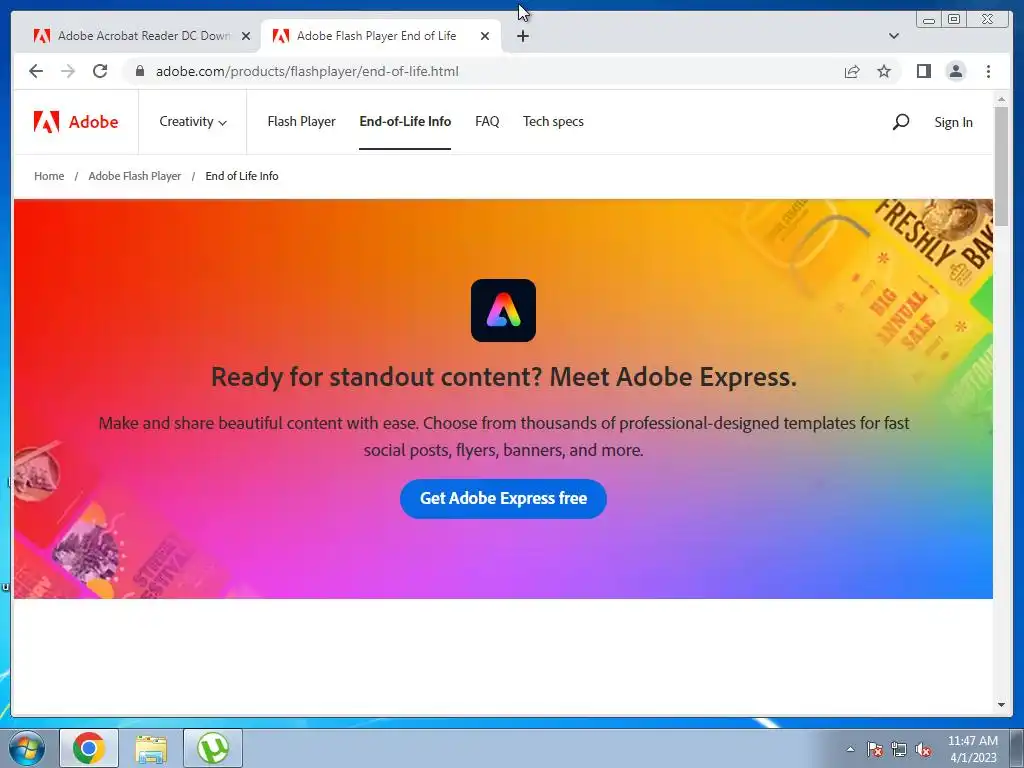1024x768 pixels.
Task: Open the taskbar clock and date
Action: tap(972, 749)
